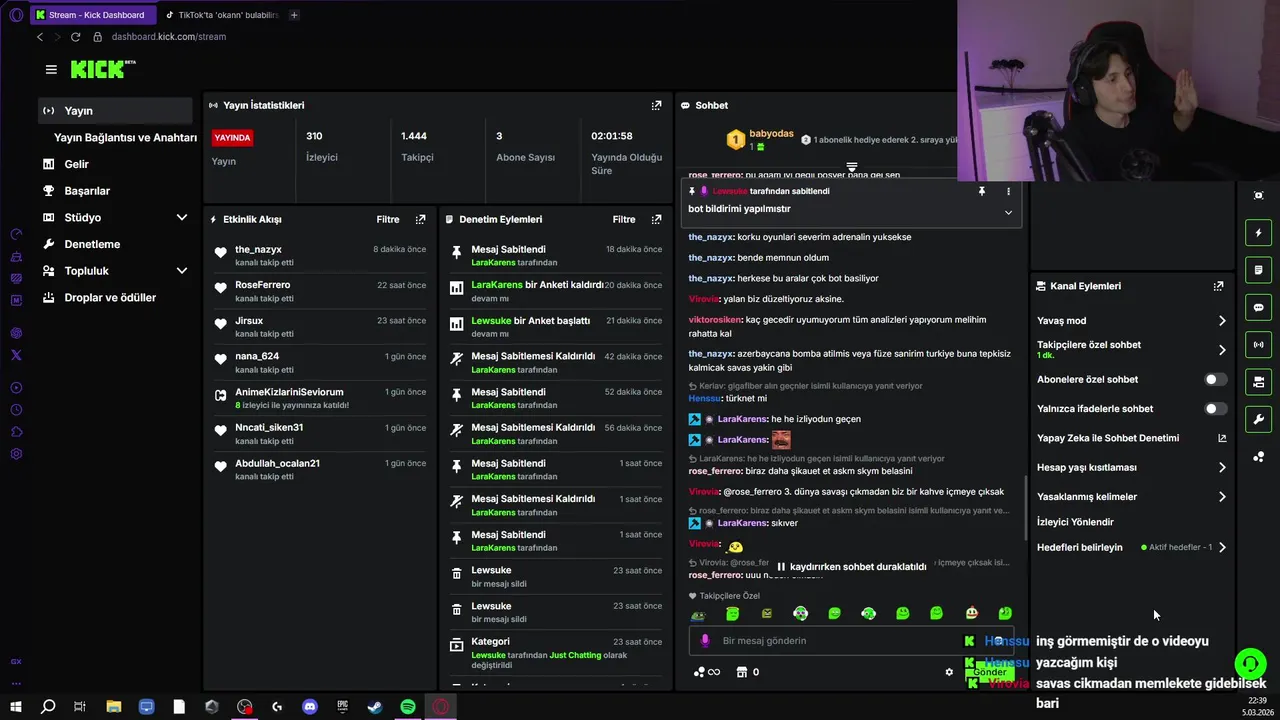
Task: Open Filtre in Denetim Eylemleri panel
Action: [x=624, y=219]
